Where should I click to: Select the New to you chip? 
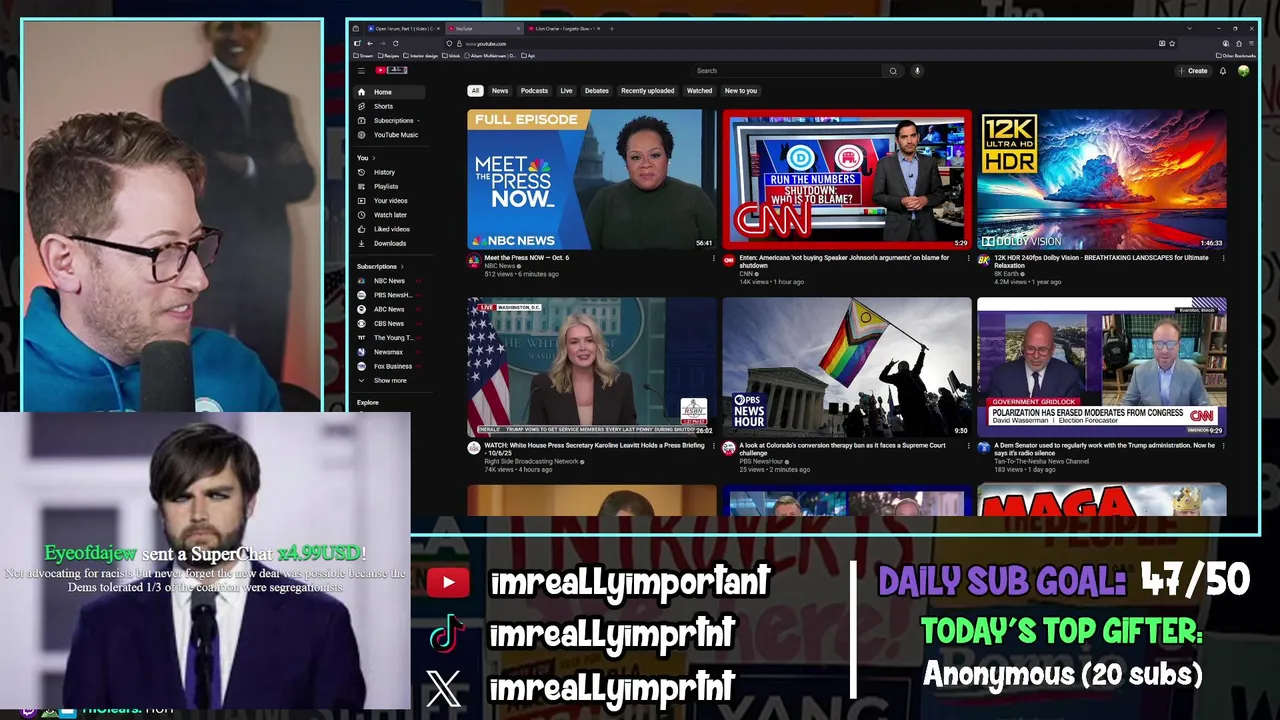(x=741, y=91)
